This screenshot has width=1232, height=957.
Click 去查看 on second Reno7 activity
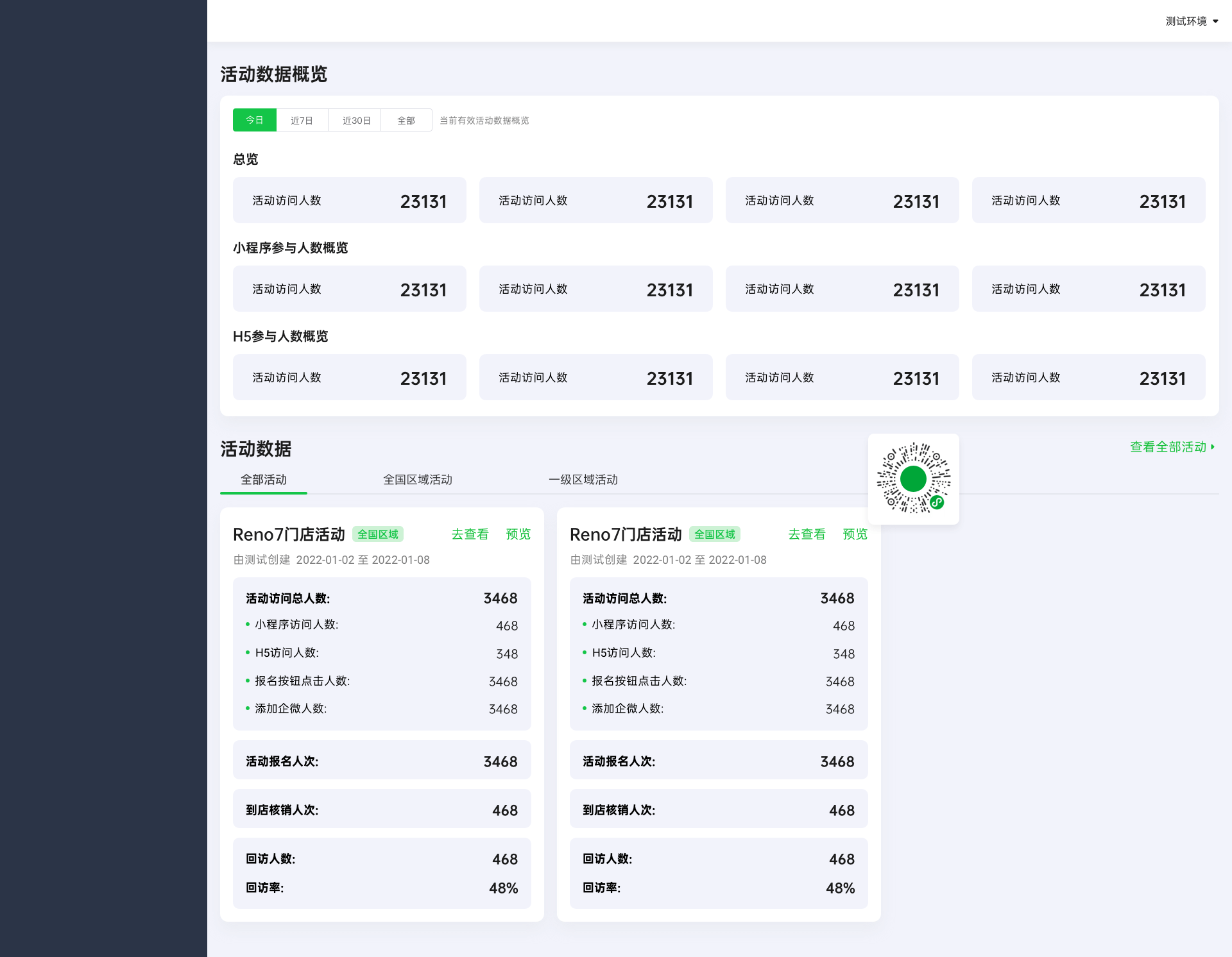click(807, 534)
